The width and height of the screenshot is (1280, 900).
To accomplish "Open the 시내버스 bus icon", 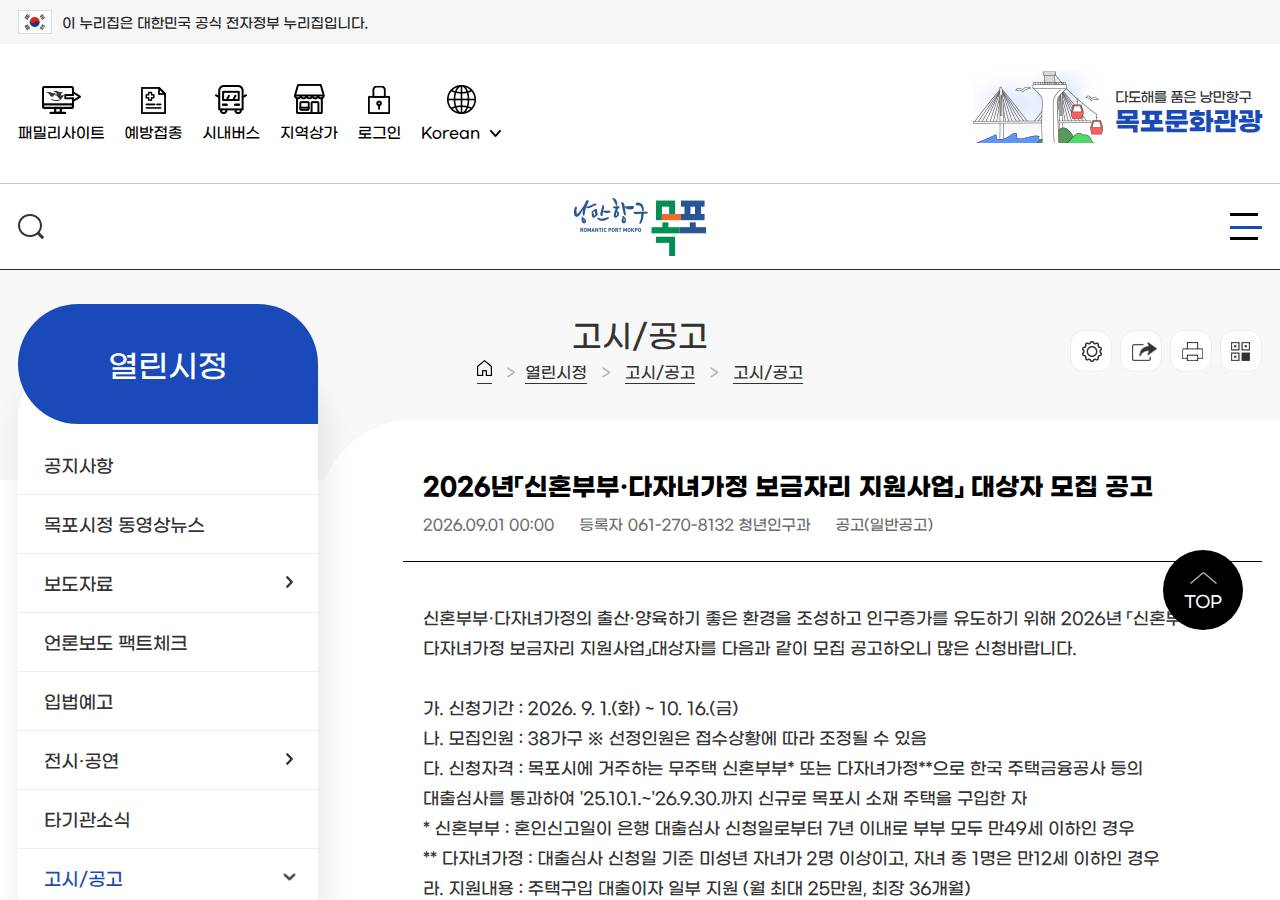I will 231,99.
